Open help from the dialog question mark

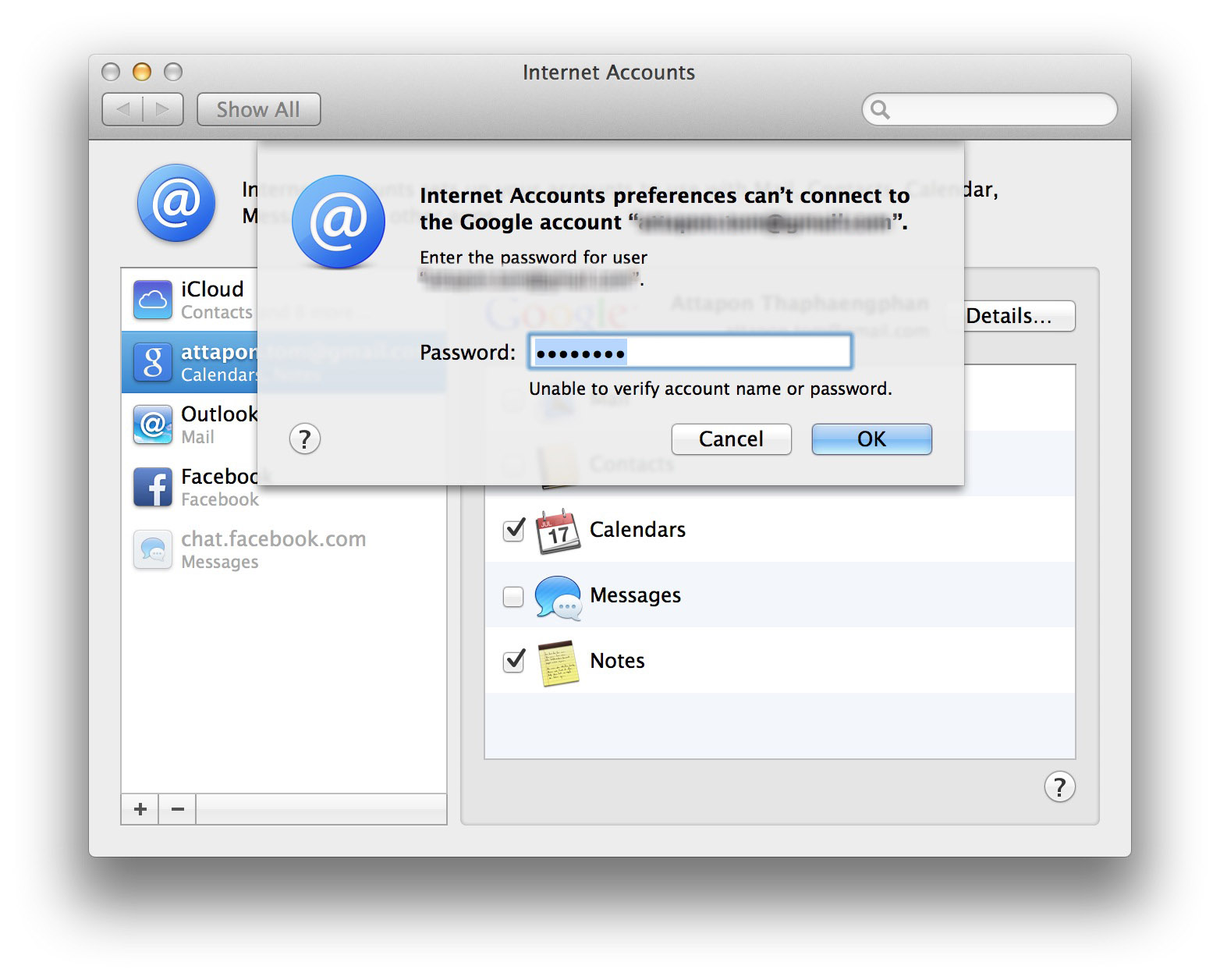point(305,439)
